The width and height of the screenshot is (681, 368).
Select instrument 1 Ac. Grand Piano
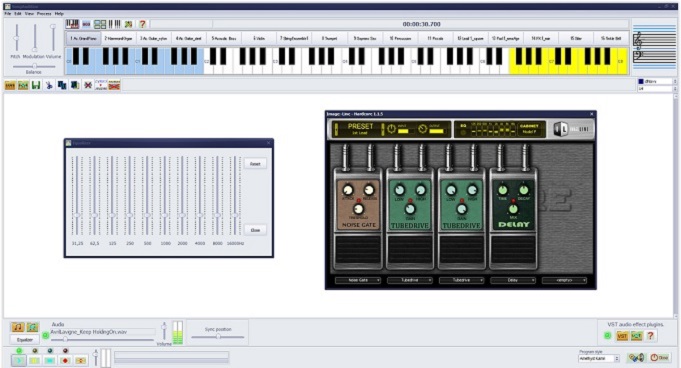click(x=83, y=39)
